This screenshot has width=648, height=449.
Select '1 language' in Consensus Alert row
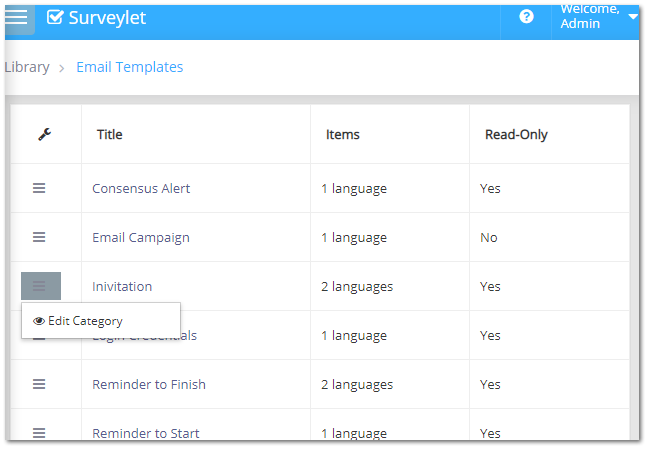[354, 189]
